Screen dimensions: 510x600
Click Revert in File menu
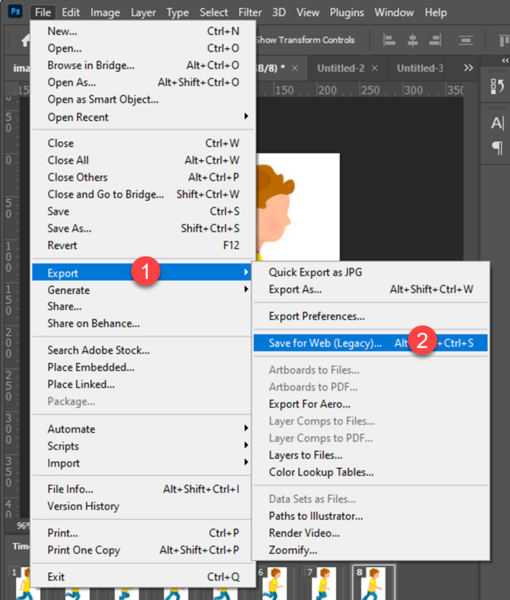pyautogui.click(x=143, y=245)
